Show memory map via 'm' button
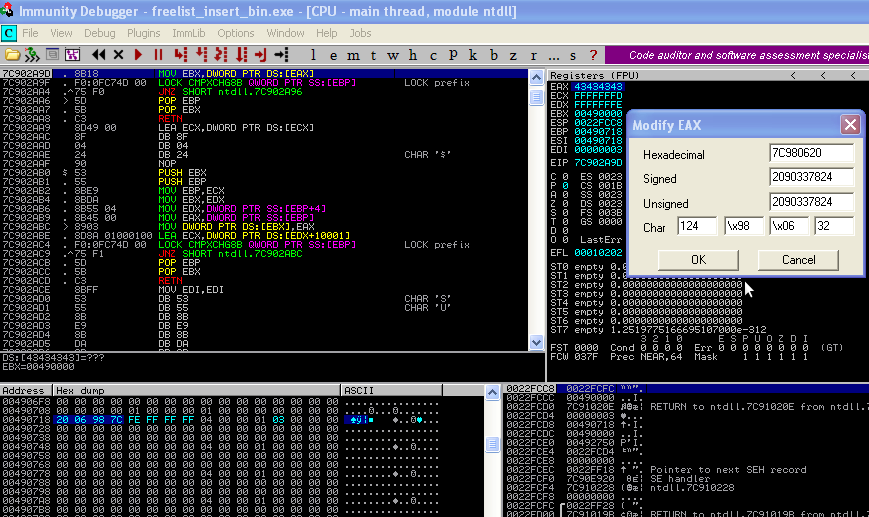 click(x=353, y=55)
